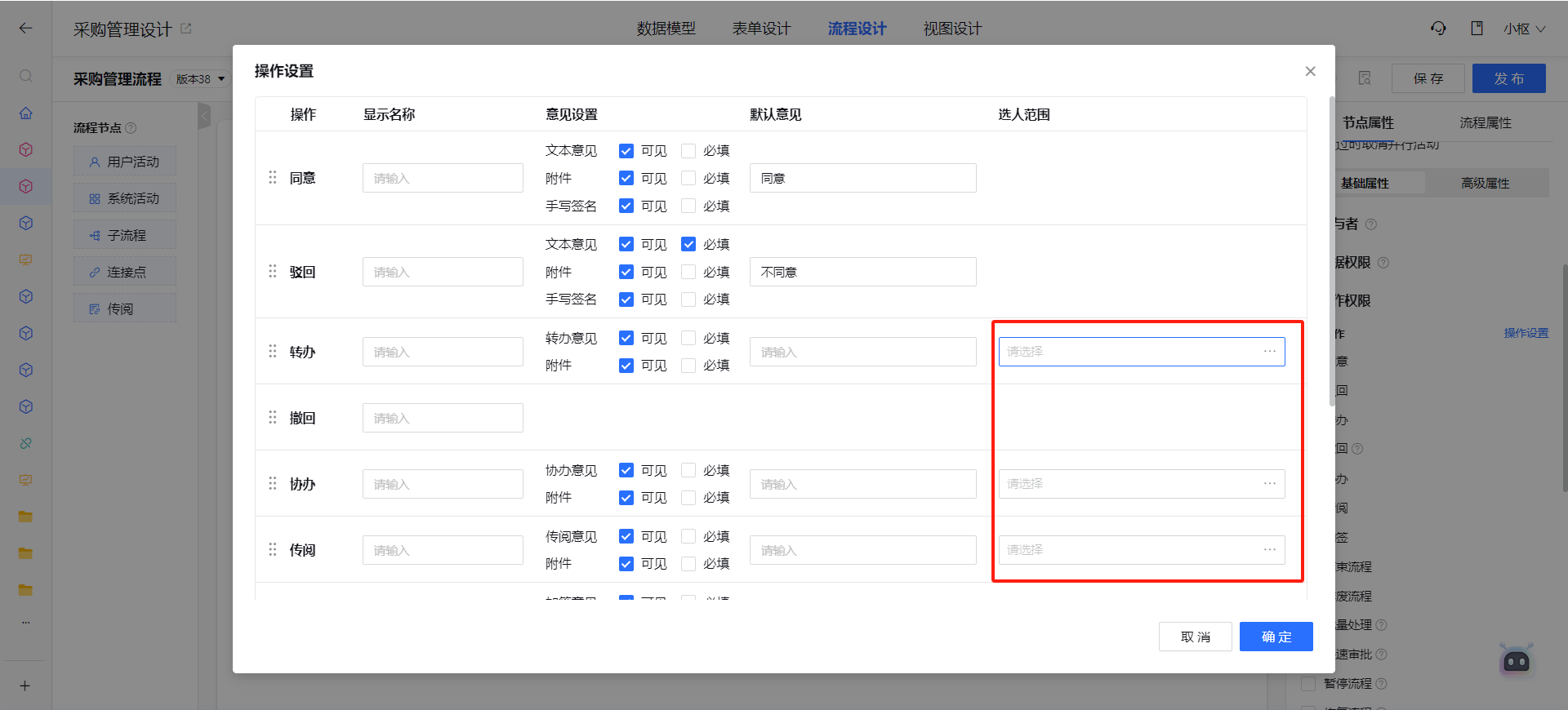Click the drag handle for 驳回 row
Image resolution: width=1568 pixels, height=710 pixels.
coord(273,271)
